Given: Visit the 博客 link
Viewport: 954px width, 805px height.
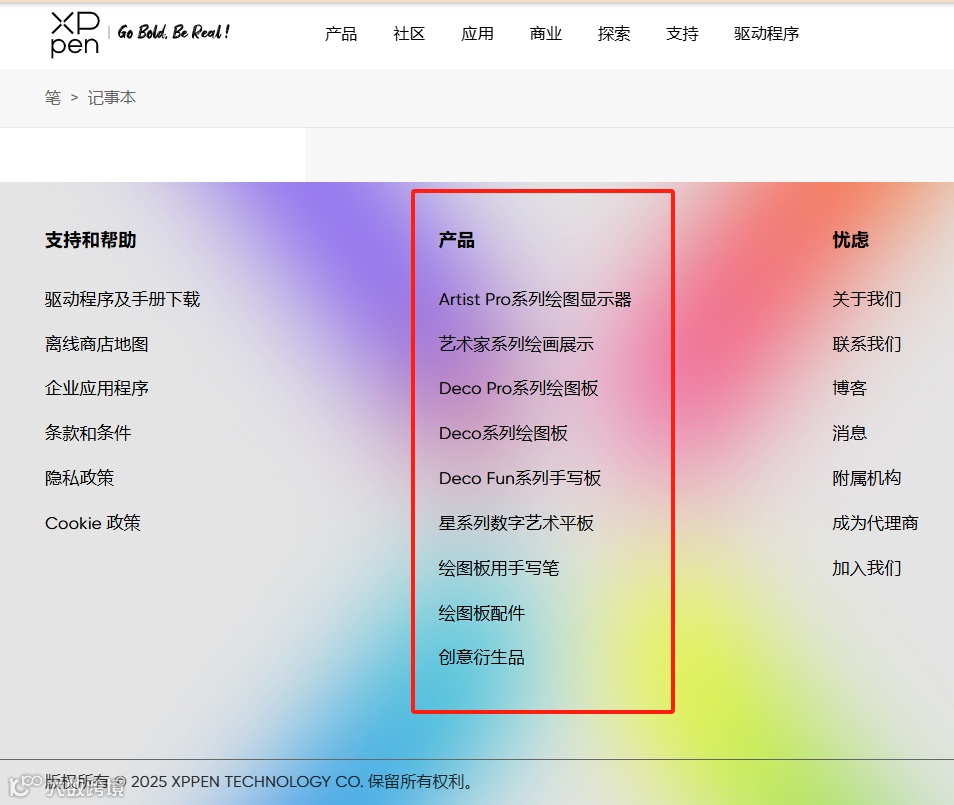Looking at the screenshot, I should tap(849, 388).
